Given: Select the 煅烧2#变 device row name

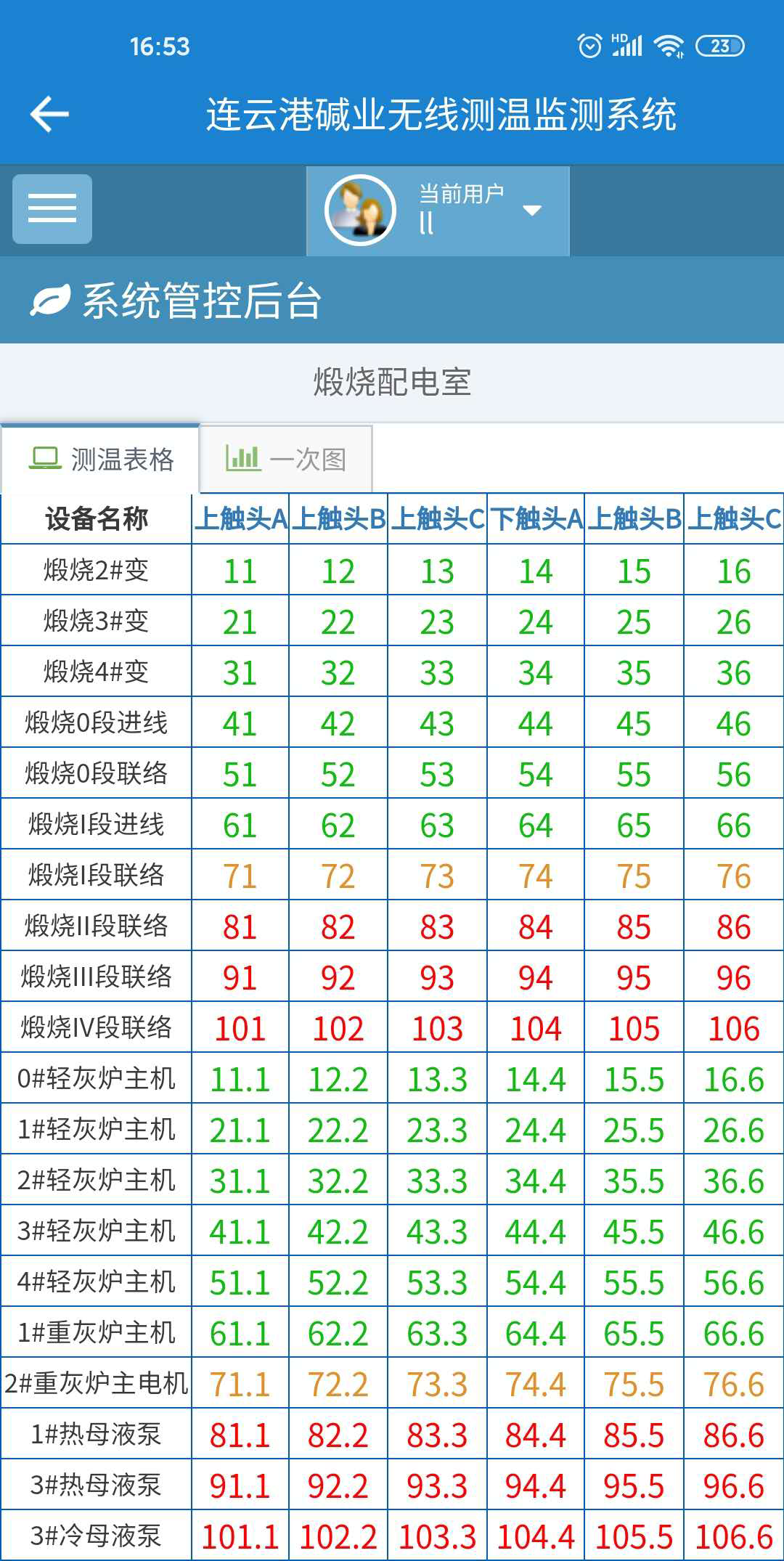Looking at the screenshot, I should coord(96,570).
